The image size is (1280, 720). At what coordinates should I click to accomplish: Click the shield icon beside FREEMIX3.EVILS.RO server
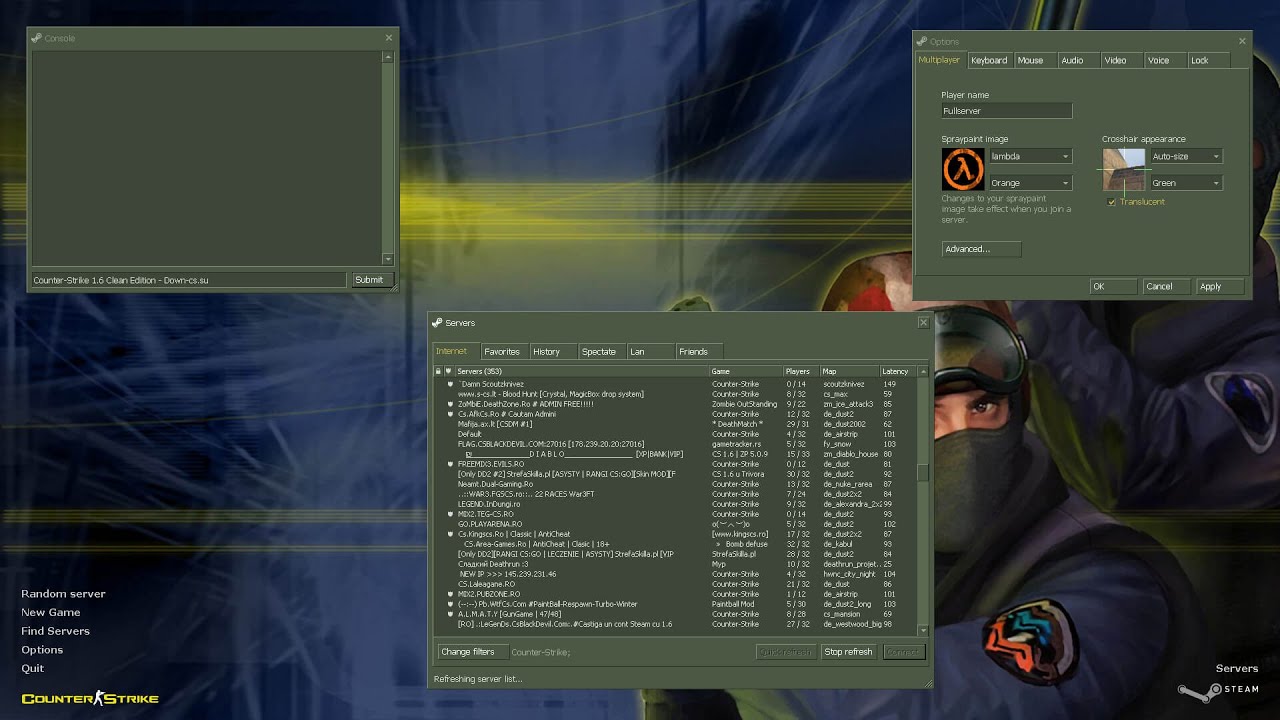click(x=450, y=464)
